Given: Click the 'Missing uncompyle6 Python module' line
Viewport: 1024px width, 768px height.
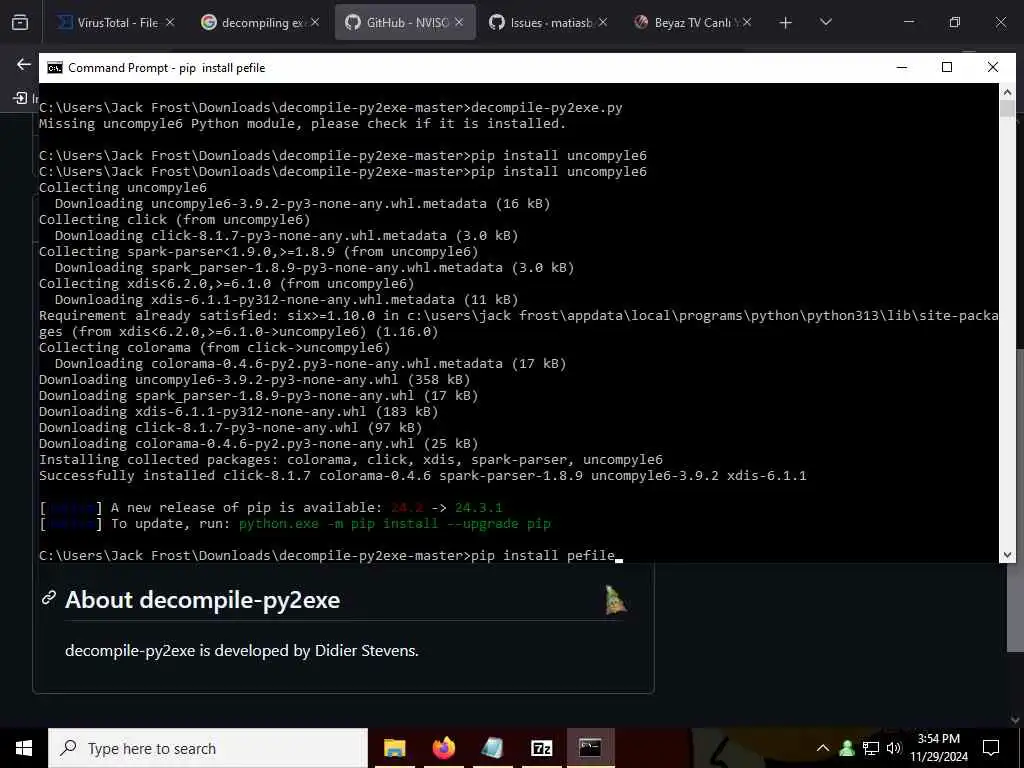Looking at the screenshot, I should (x=302, y=123).
